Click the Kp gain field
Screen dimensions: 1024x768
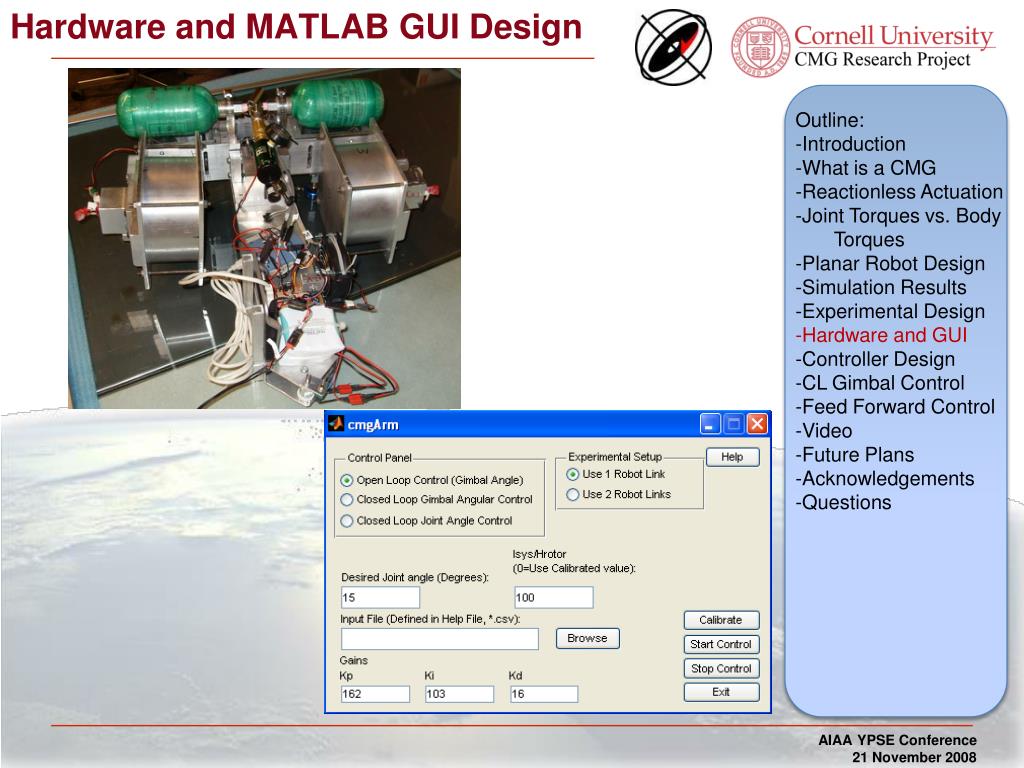(376, 694)
